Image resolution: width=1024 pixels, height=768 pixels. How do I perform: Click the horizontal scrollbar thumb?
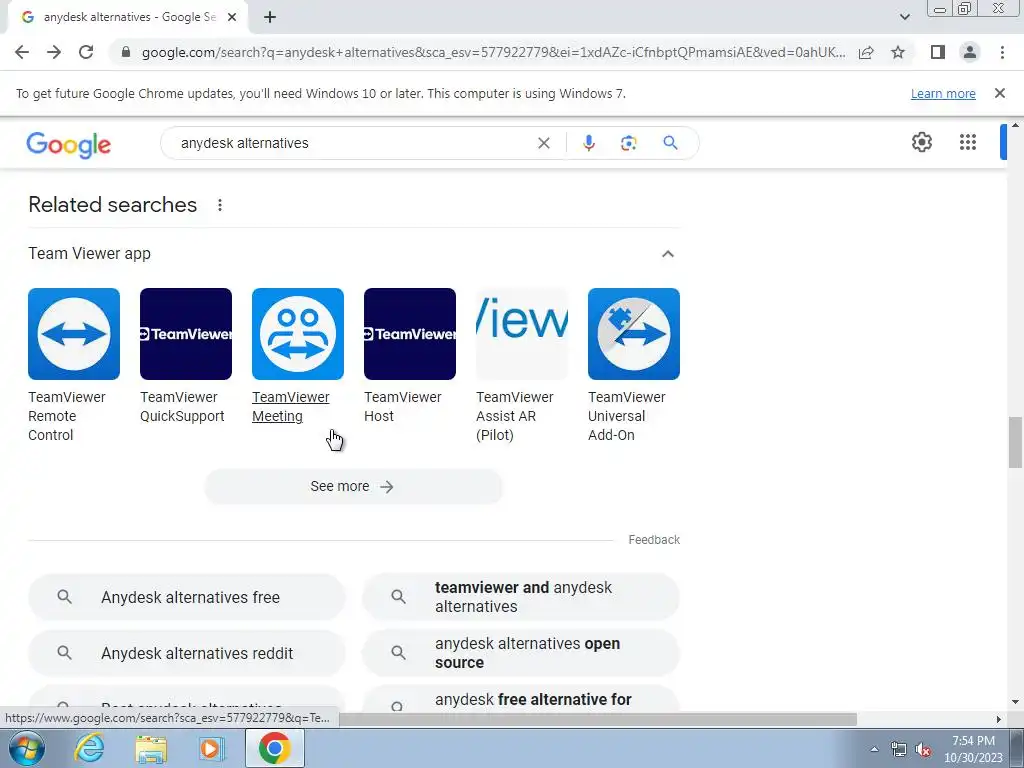(x=597, y=719)
